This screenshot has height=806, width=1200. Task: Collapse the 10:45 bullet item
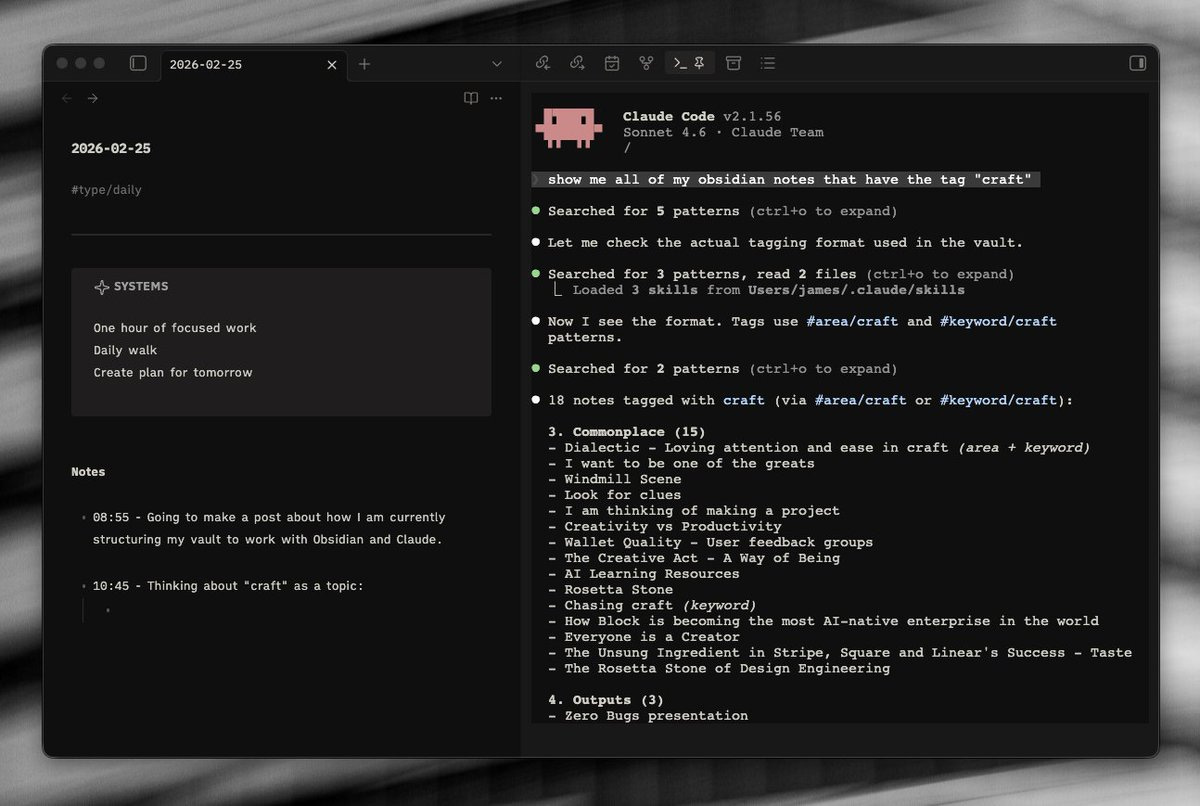pyautogui.click(x=83, y=586)
